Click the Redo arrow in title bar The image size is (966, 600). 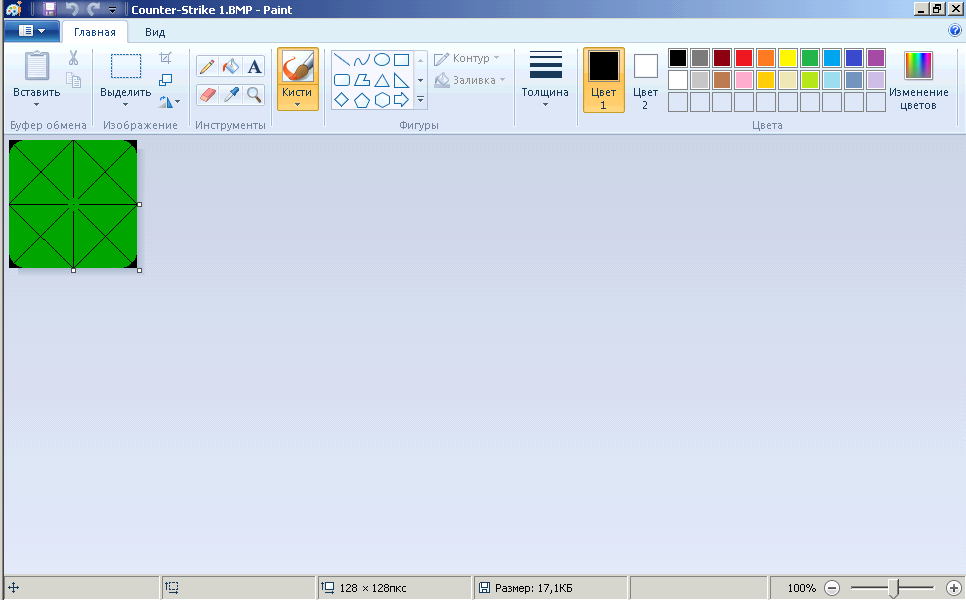point(94,9)
